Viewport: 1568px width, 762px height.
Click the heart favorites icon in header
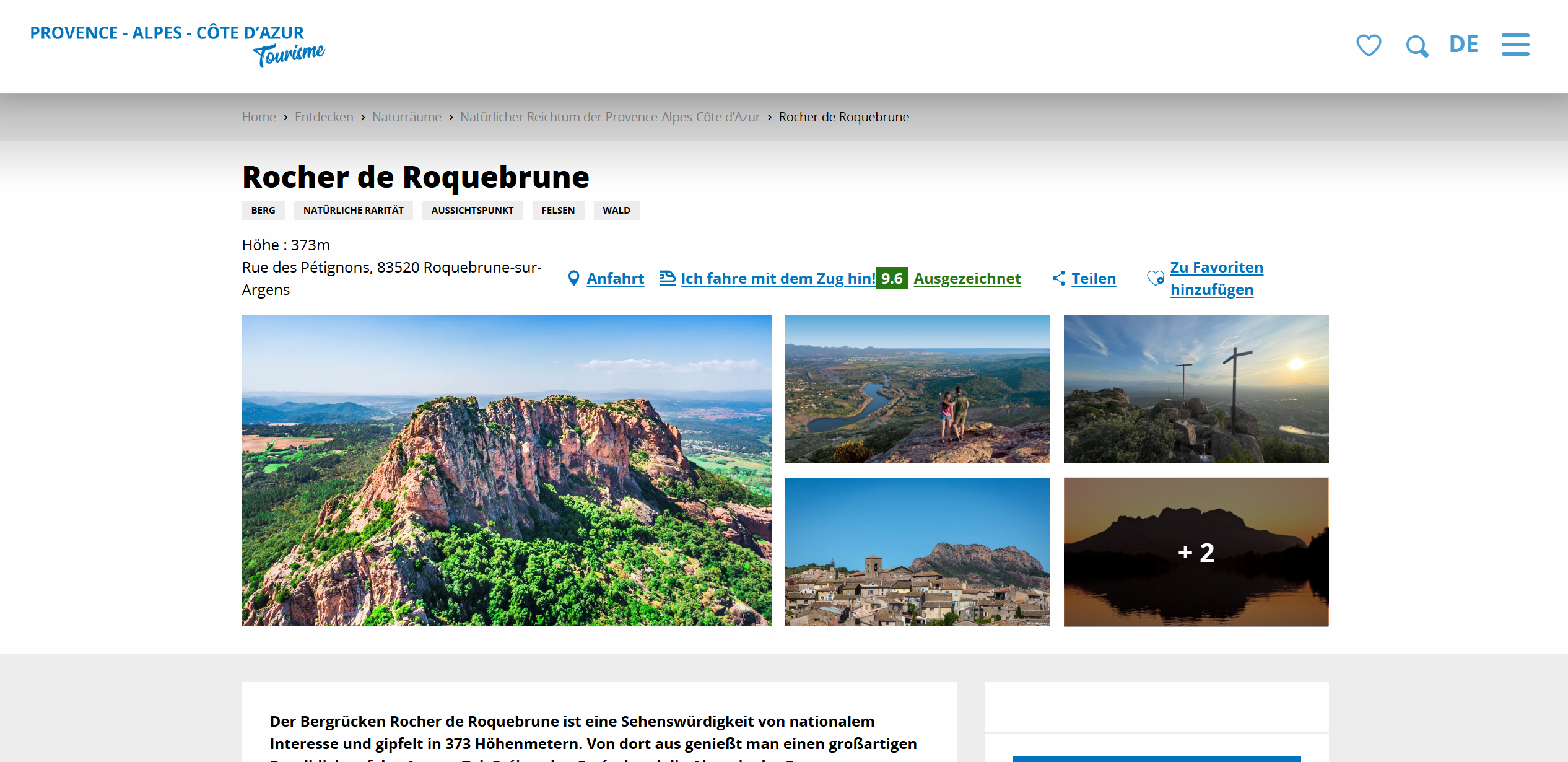coord(1368,45)
